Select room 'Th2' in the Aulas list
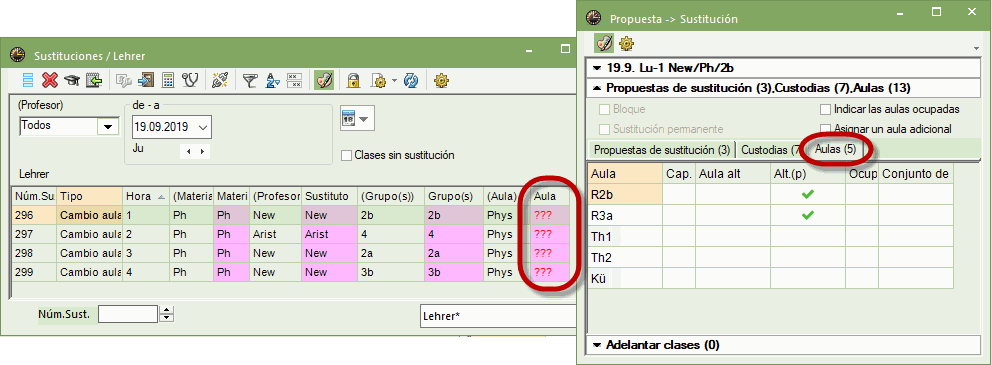The height and width of the screenshot is (365, 992). point(625,257)
